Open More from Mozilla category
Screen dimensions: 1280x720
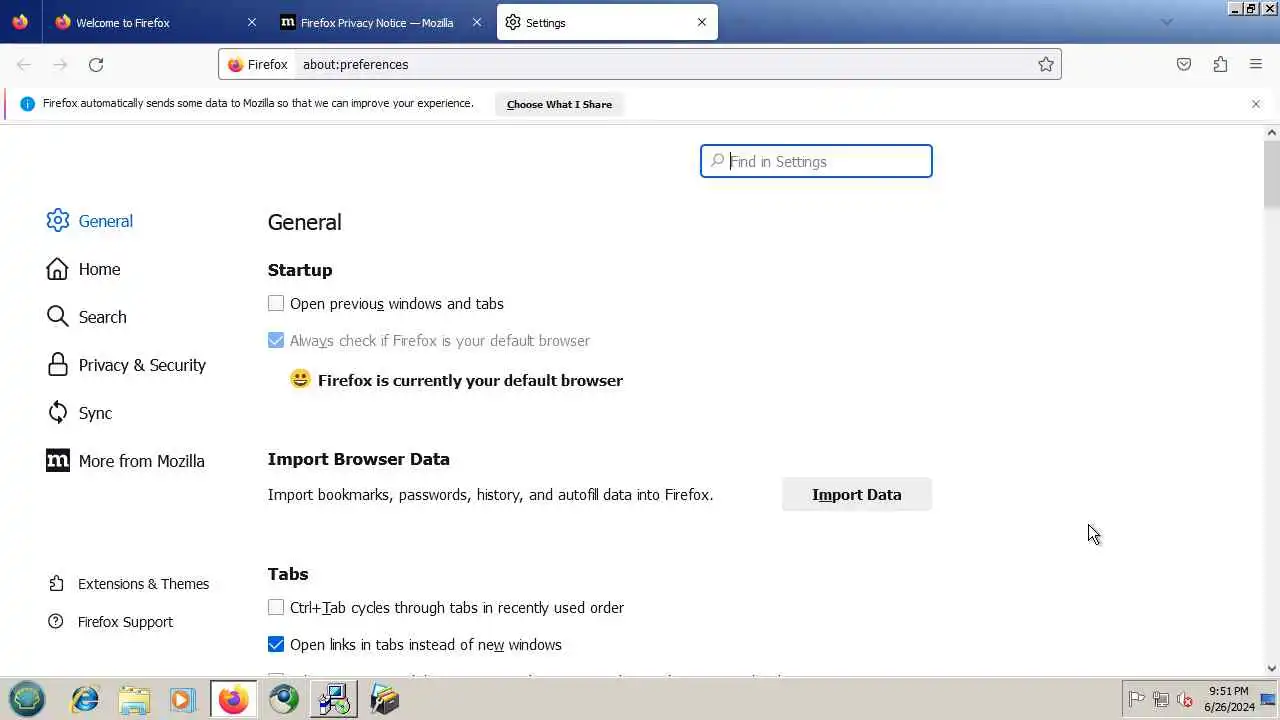point(126,461)
